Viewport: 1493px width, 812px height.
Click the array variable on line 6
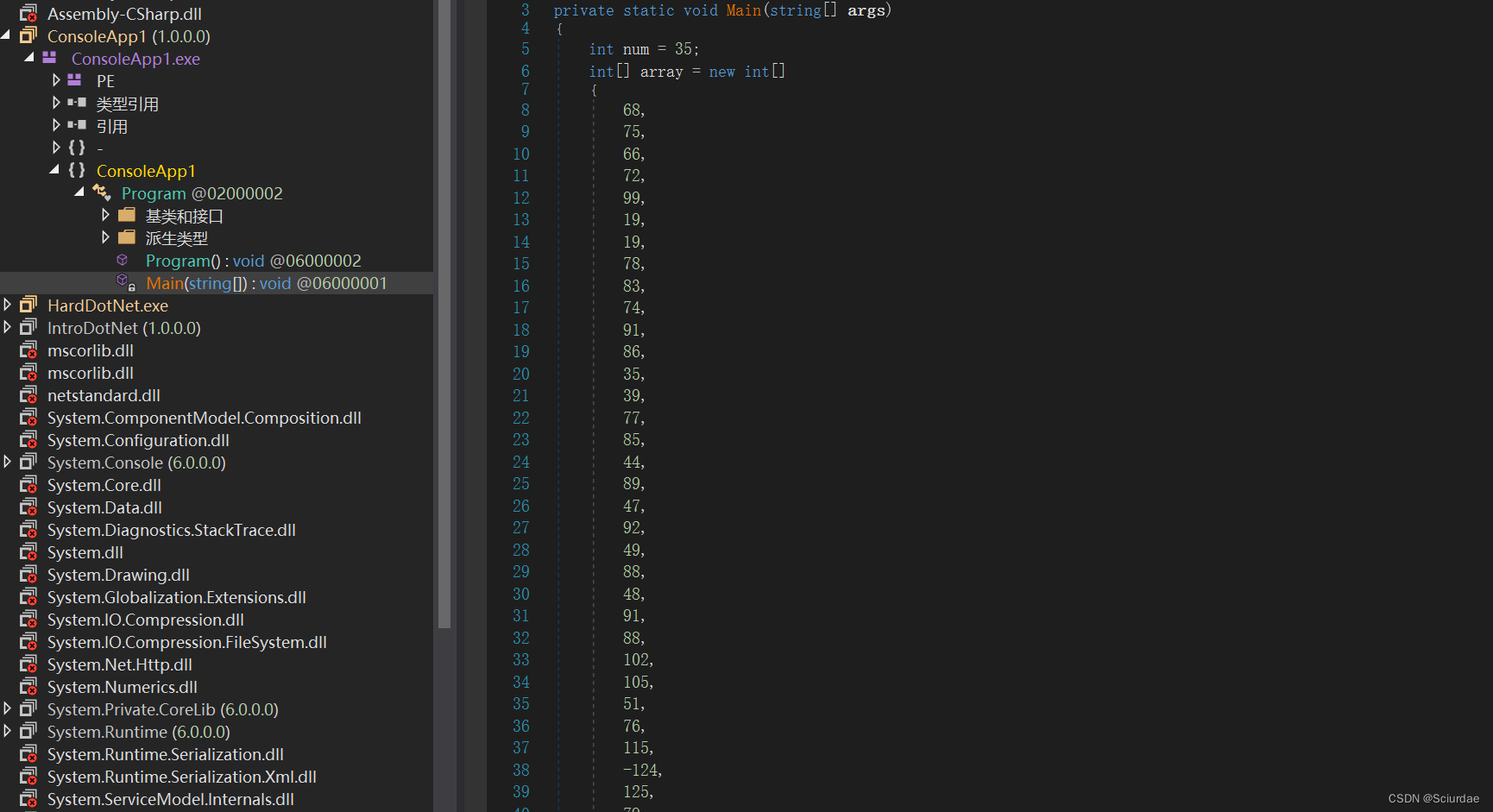tap(662, 72)
